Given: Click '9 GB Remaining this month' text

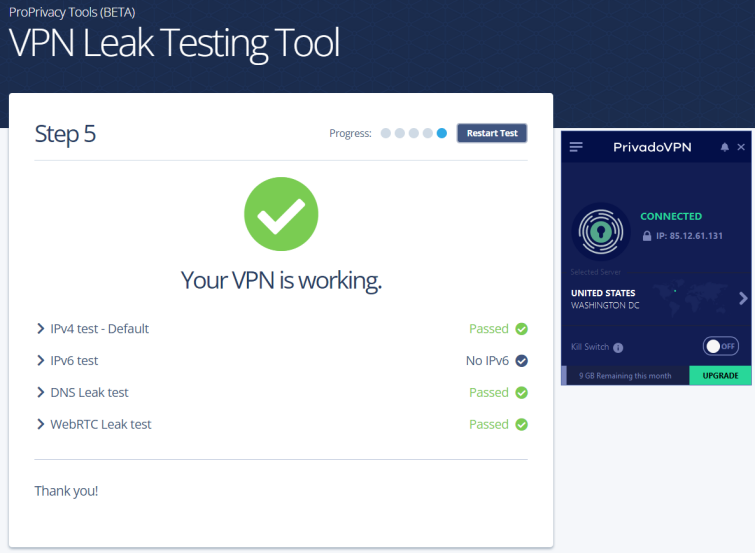Looking at the screenshot, I should click(625, 376).
